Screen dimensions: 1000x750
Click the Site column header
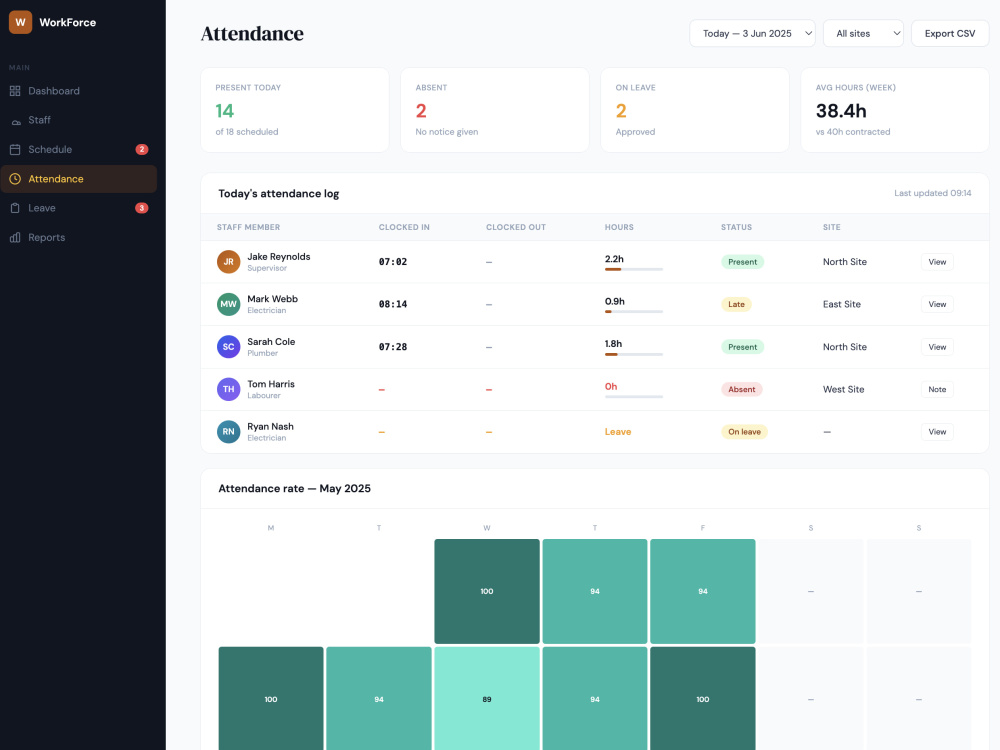tap(832, 227)
